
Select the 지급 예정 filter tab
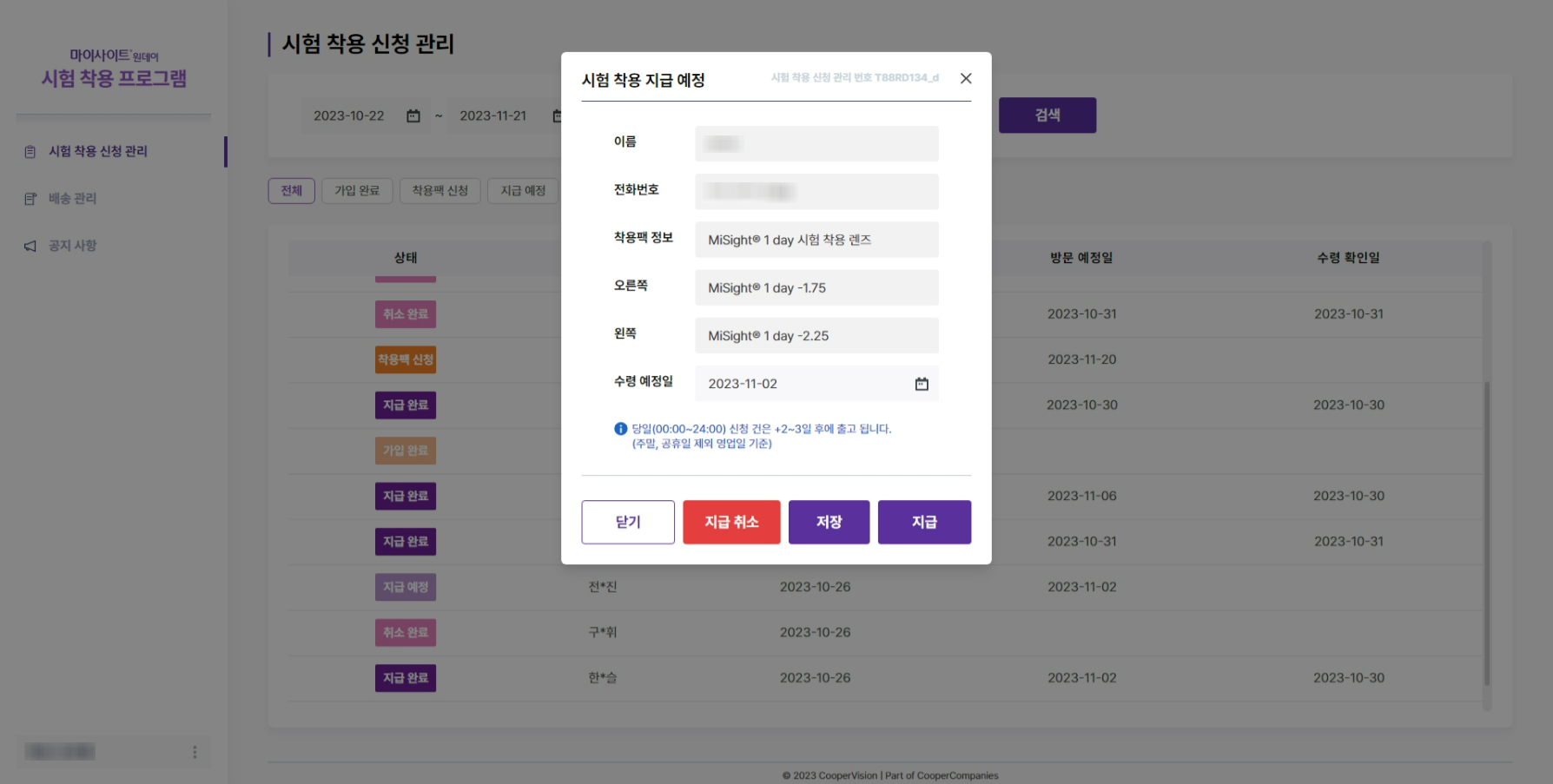point(523,191)
